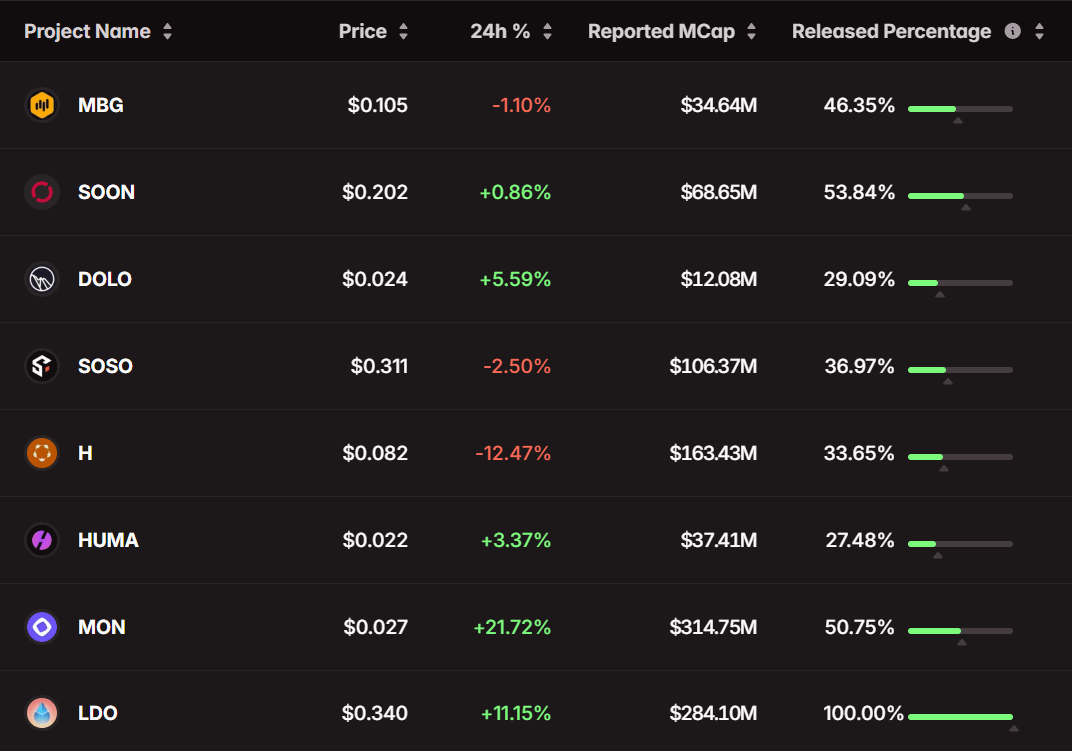This screenshot has height=751, width=1072.
Task: Click the -1.10% change value
Action: (x=522, y=105)
